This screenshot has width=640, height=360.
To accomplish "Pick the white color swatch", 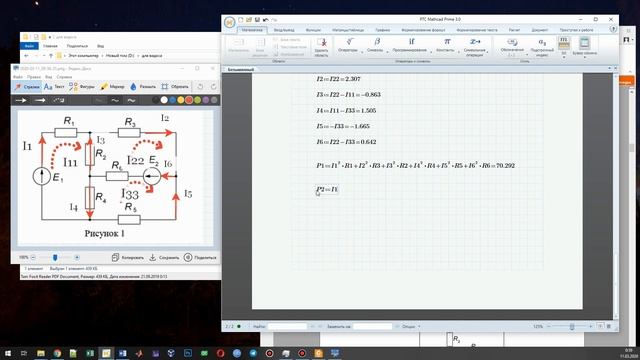I will click(x=164, y=100).
